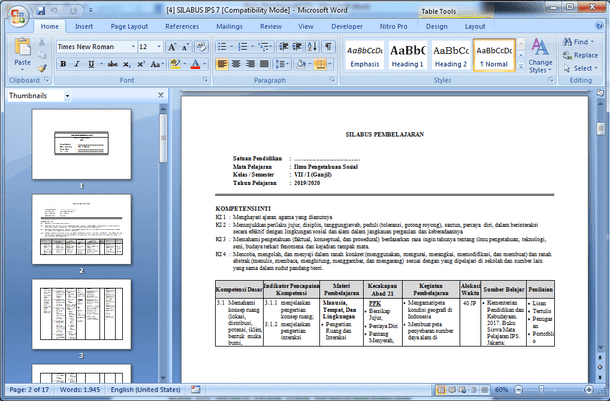Image resolution: width=610 pixels, height=401 pixels.
Task: Decrease paragraph indent
Action: 284,47
